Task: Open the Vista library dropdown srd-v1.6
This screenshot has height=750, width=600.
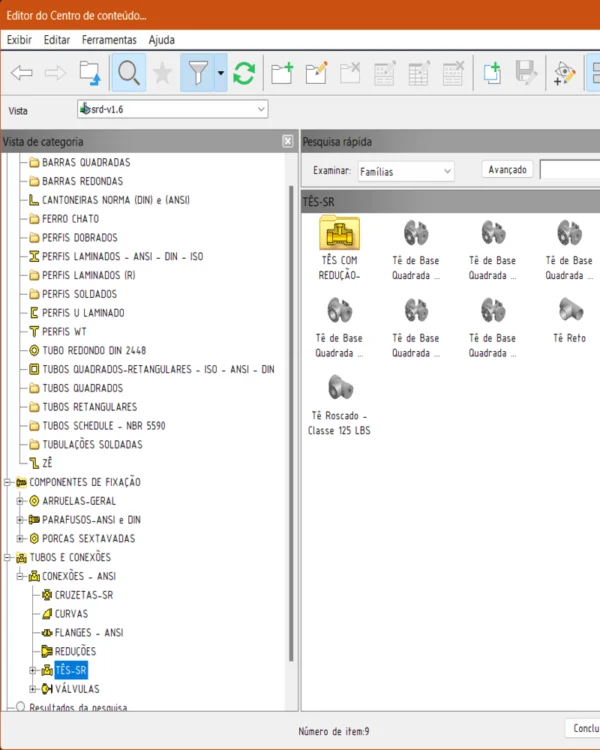Action: [173, 109]
